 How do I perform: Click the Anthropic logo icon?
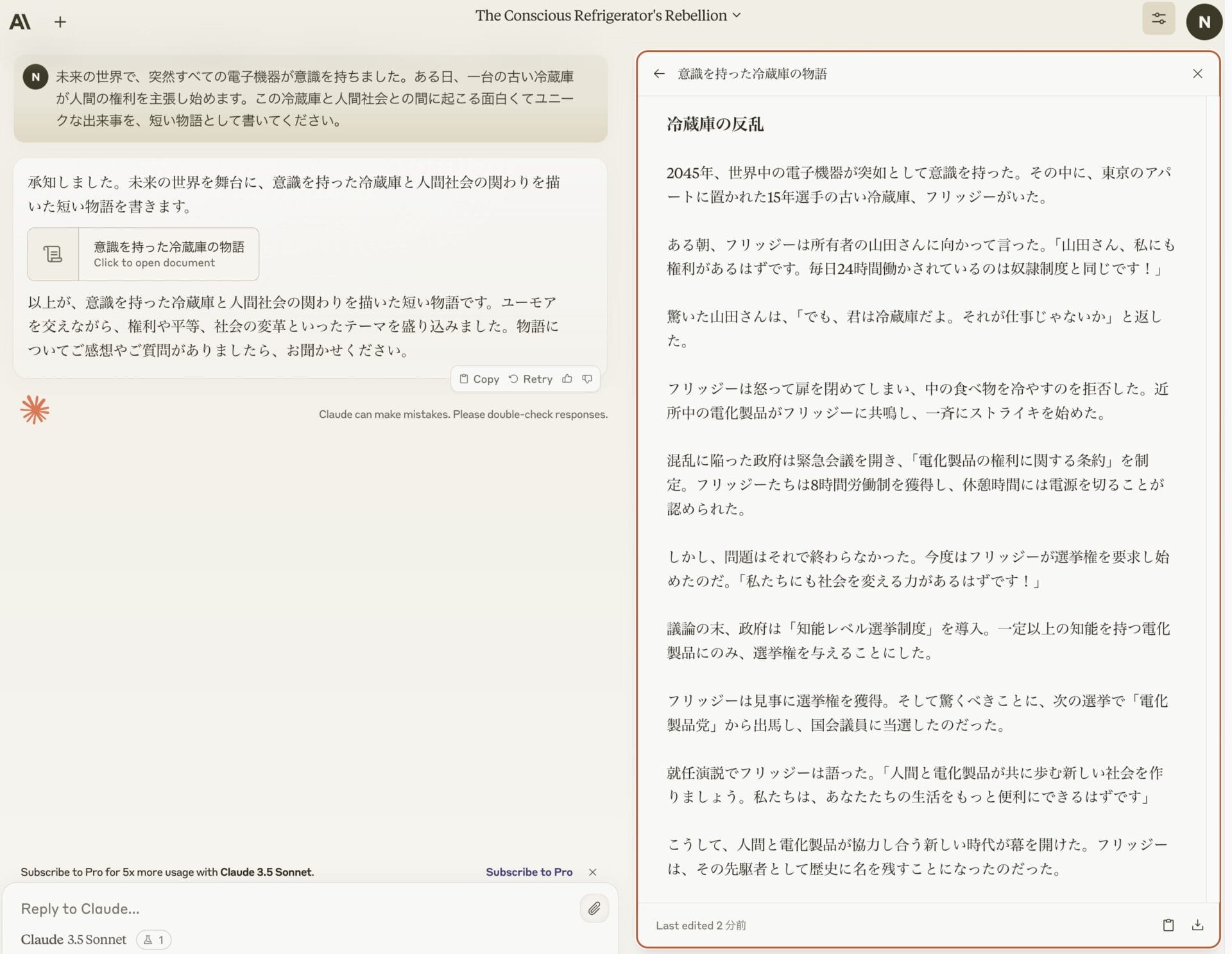20,22
